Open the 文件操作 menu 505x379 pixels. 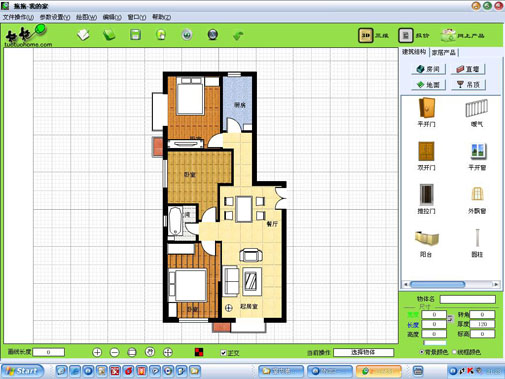pyautogui.click(x=18, y=17)
